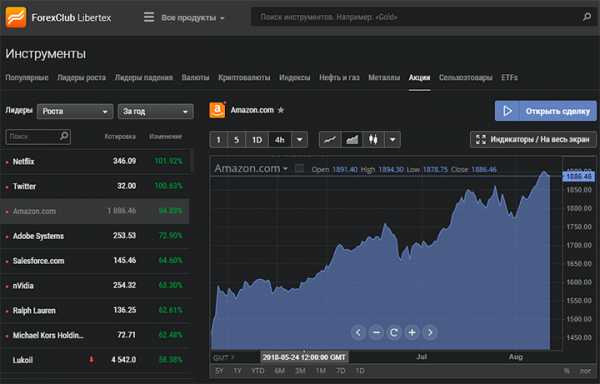The width and height of the screenshot is (600, 384).
Task: Toggle the log scale at the chart bottom
Action: click(x=585, y=371)
